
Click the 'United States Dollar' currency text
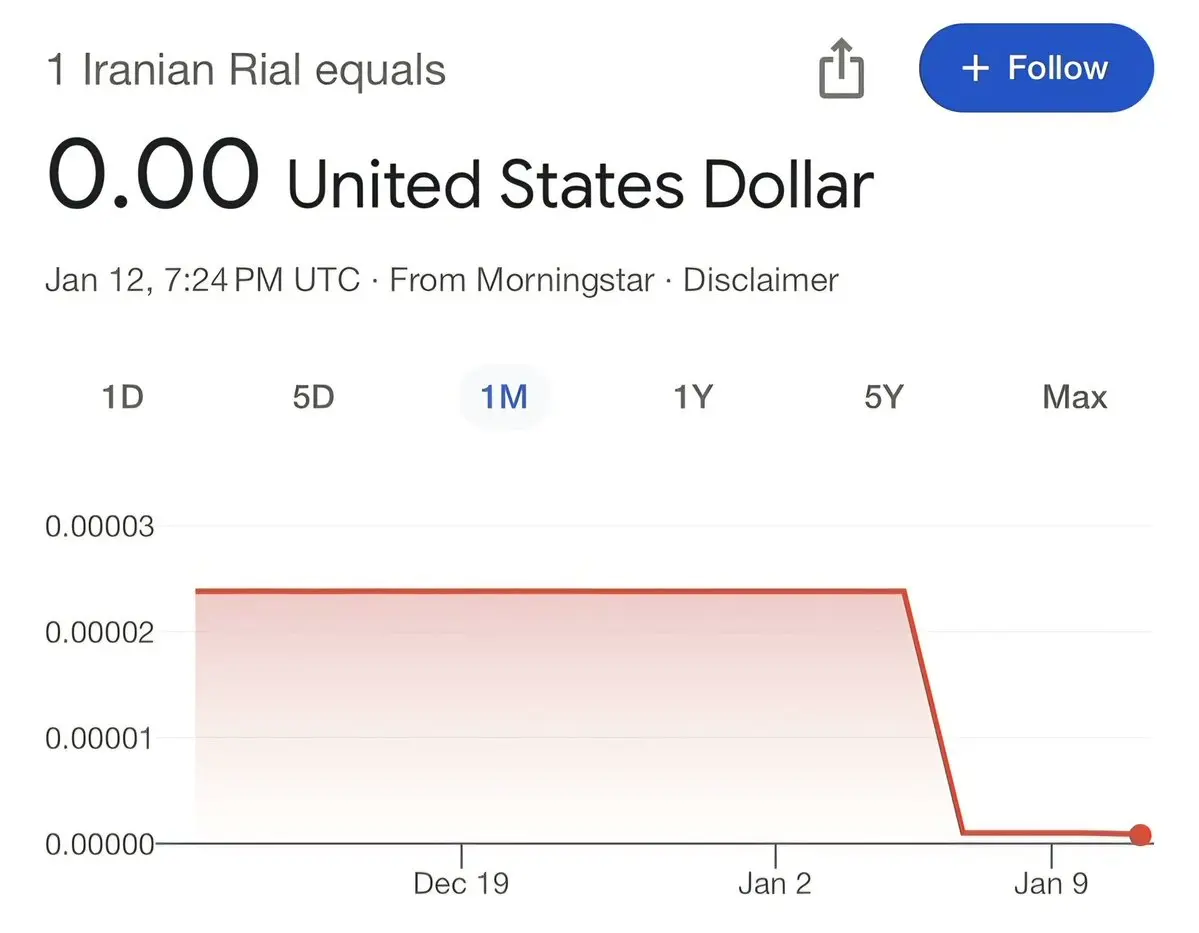[580, 184]
